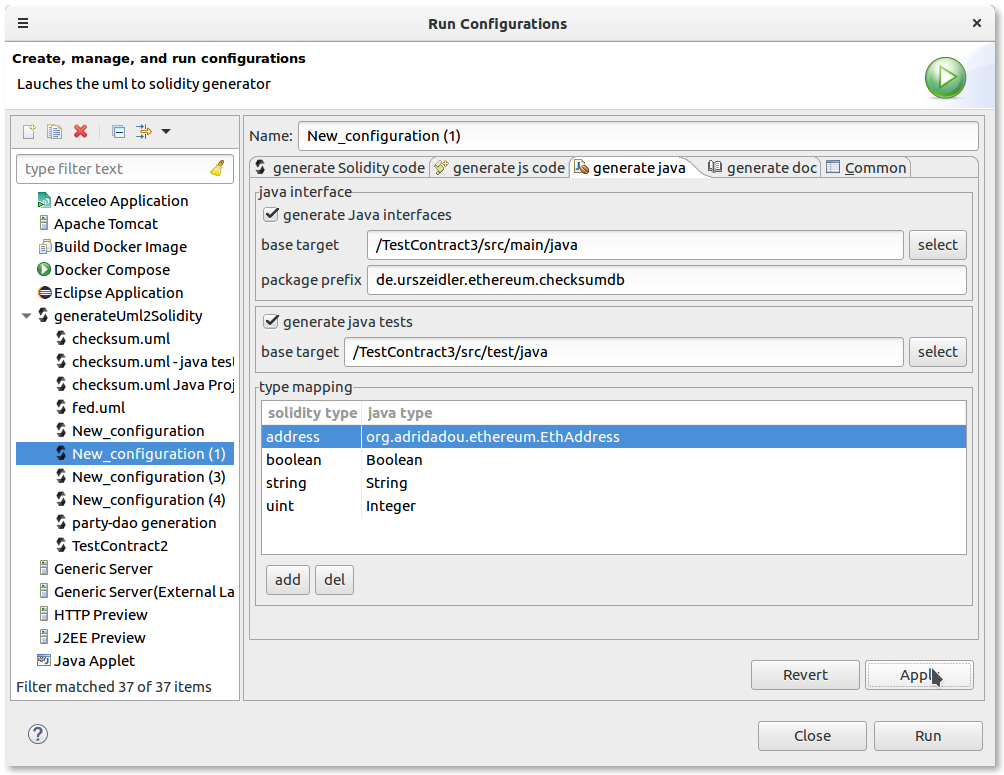Click the del type mapping button

pos(334,580)
